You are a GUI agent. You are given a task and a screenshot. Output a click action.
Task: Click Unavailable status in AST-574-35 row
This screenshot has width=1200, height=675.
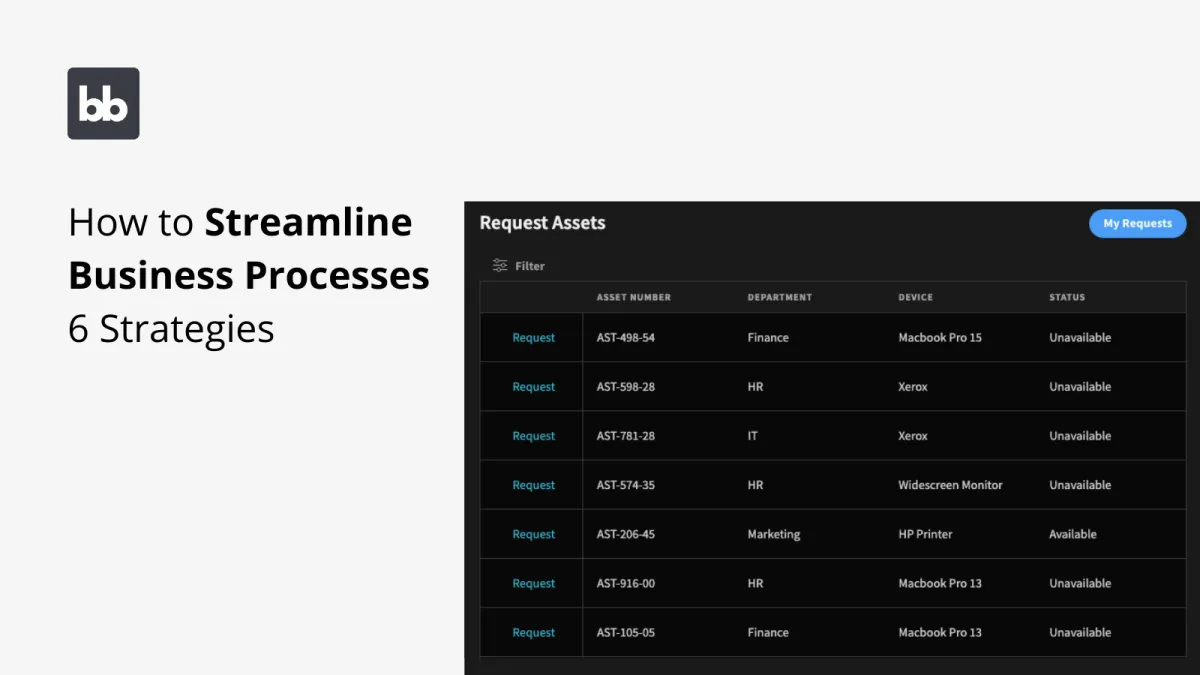click(x=1080, y=485)
